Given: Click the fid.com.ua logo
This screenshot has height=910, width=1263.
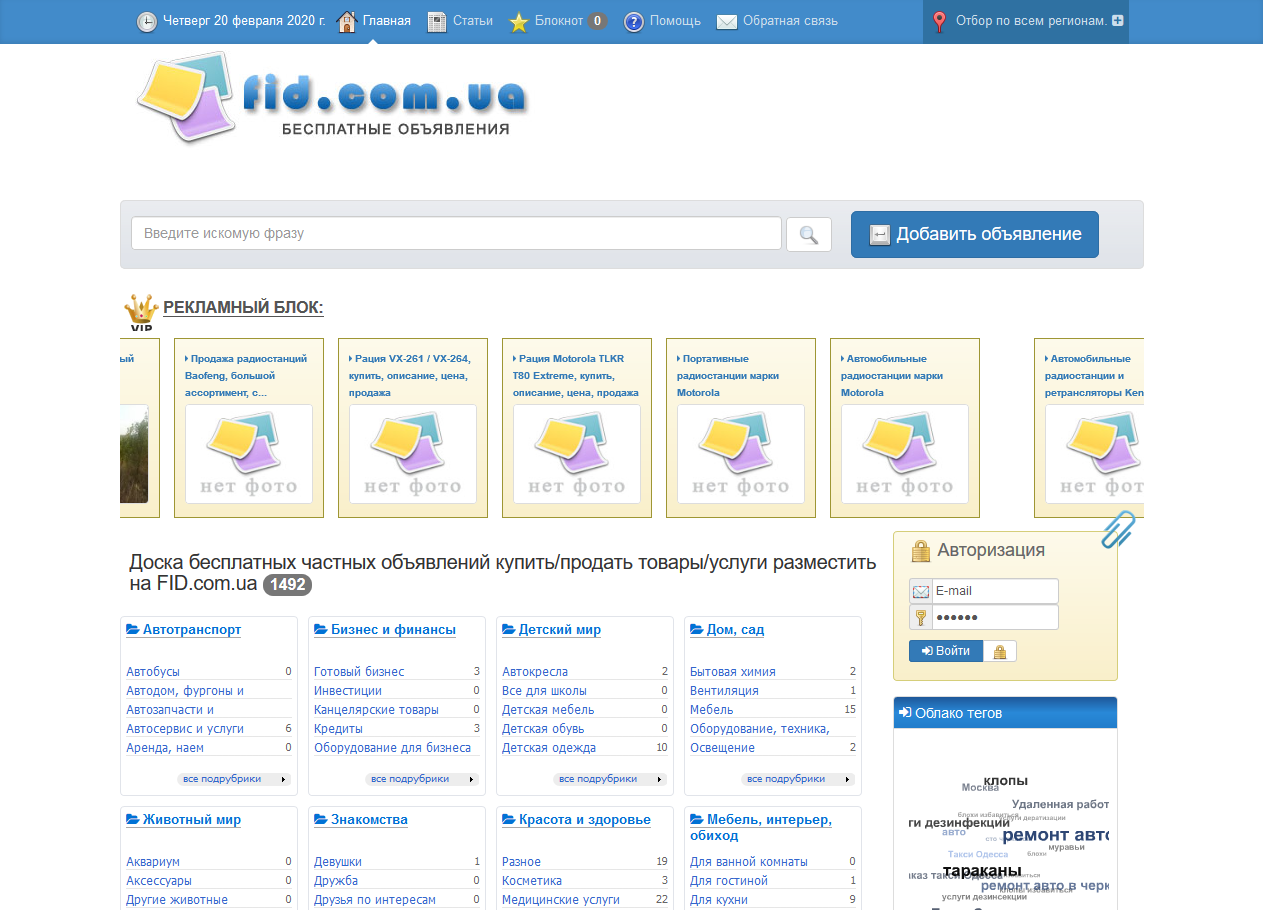Looking at the screenshot, I should point(330,98).
